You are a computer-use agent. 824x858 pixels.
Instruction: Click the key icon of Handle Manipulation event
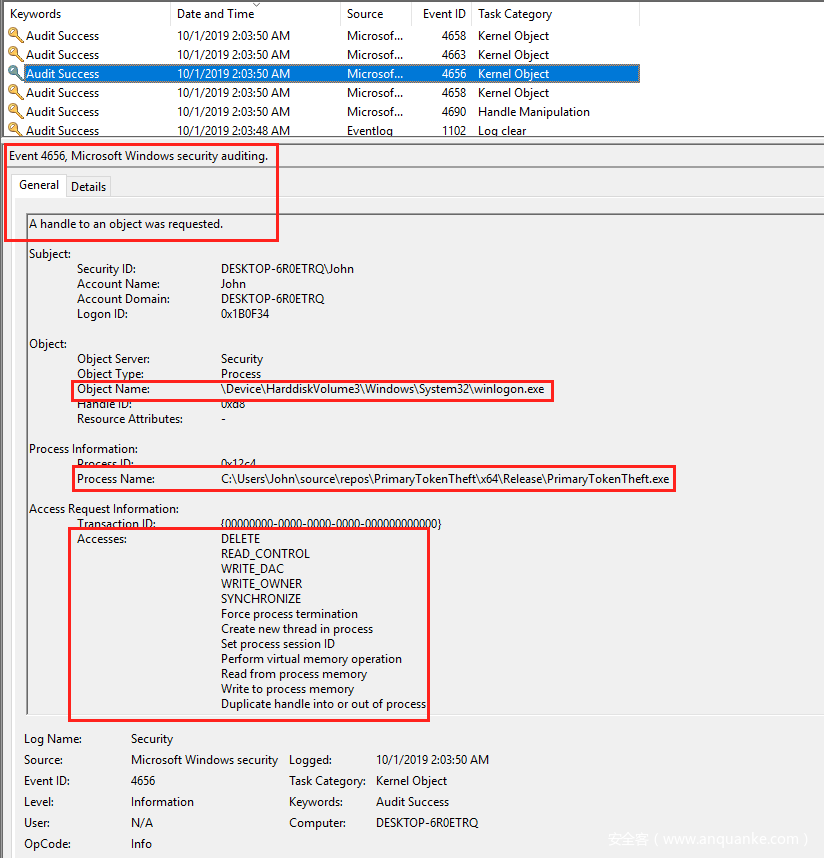click(15, 112)
